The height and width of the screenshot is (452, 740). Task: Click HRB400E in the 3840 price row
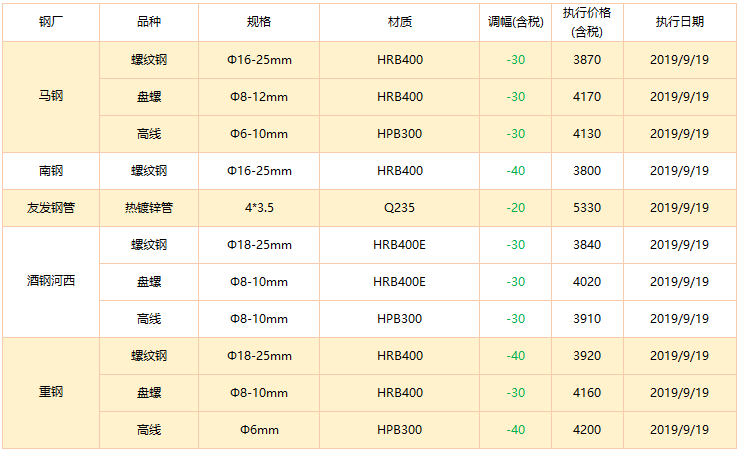click(x=399, y=245)
